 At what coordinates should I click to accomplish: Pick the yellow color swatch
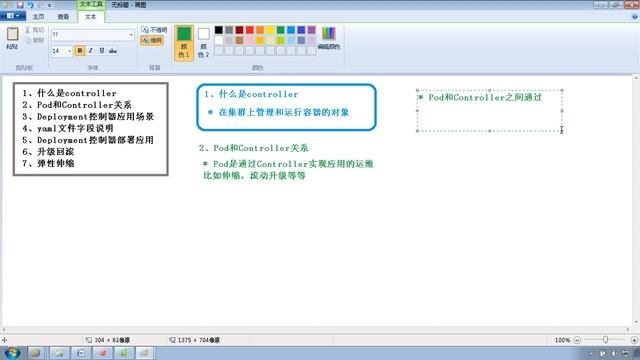point(270,30)
